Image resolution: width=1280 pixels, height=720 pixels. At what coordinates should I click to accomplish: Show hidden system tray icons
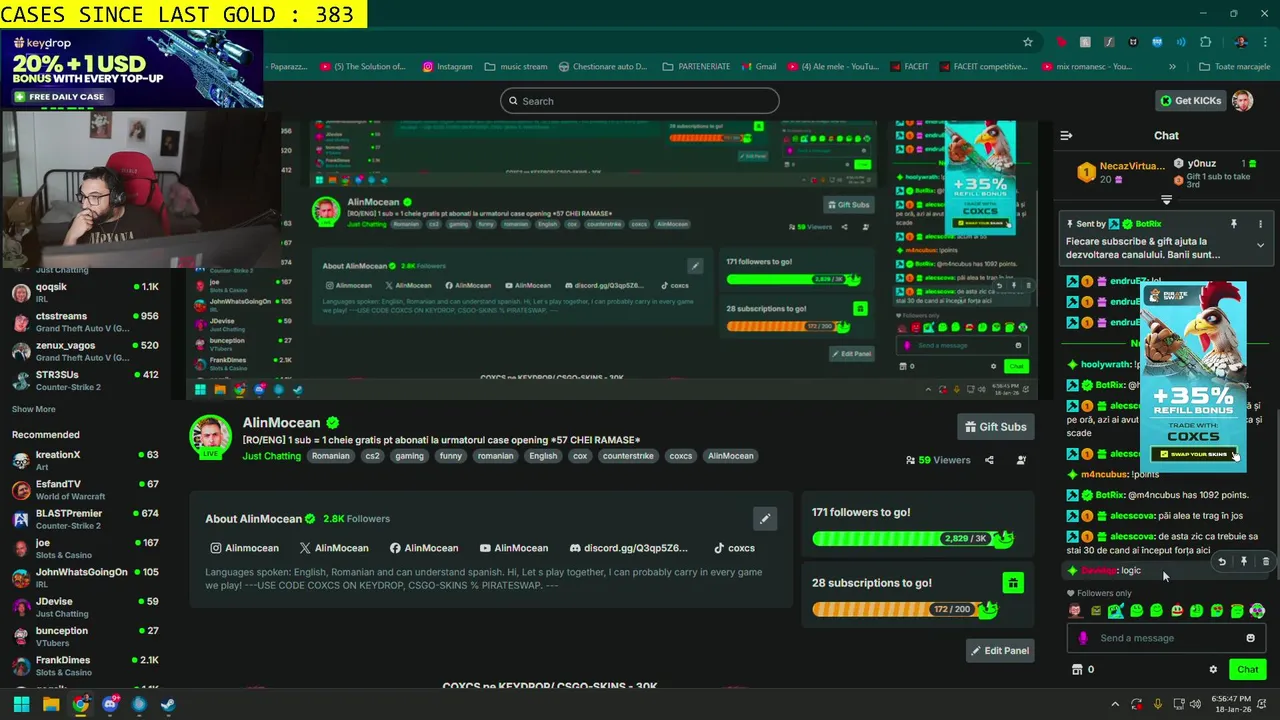point(1115,704)
